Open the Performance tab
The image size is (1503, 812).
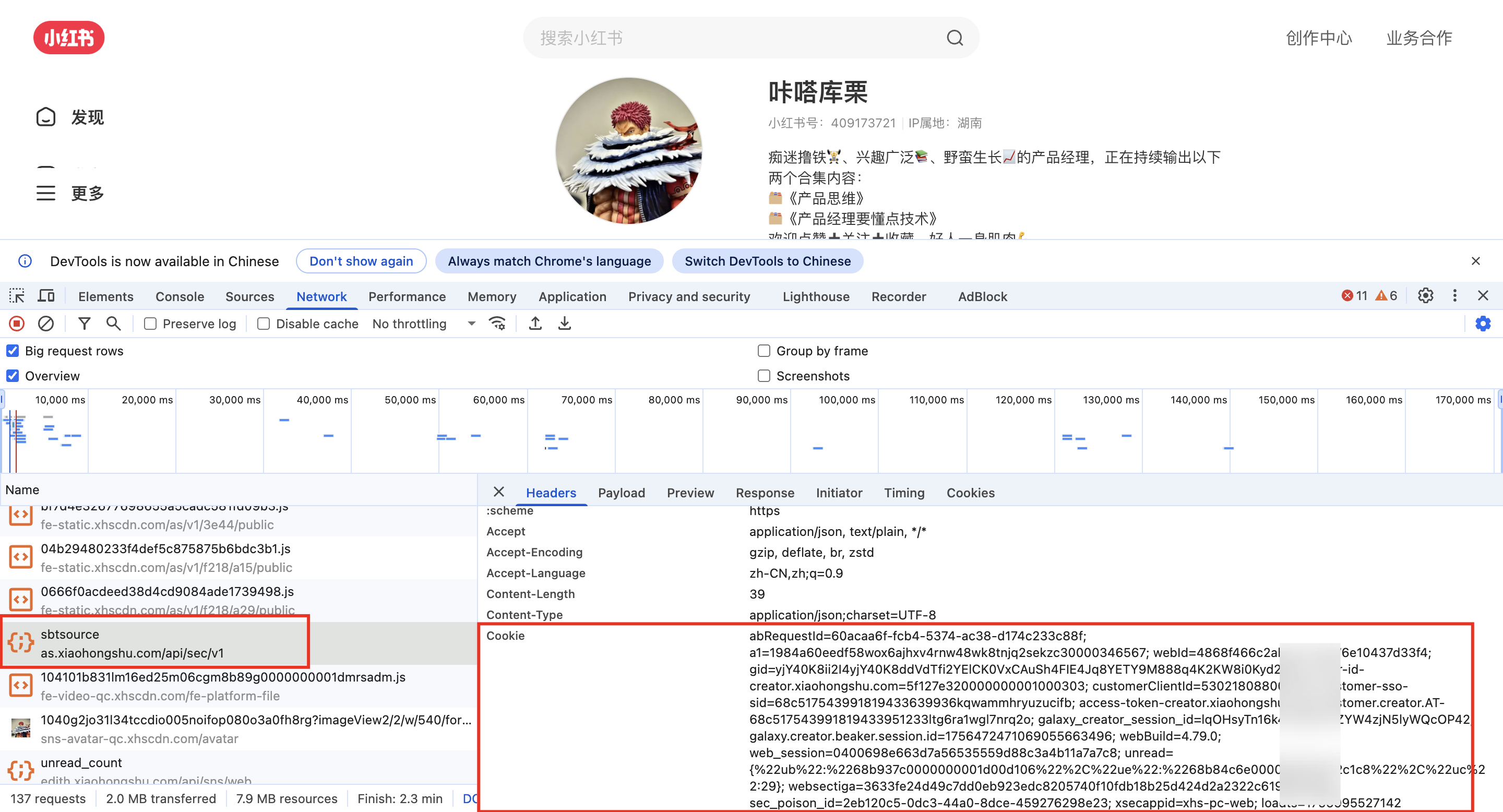click(407, 296)
